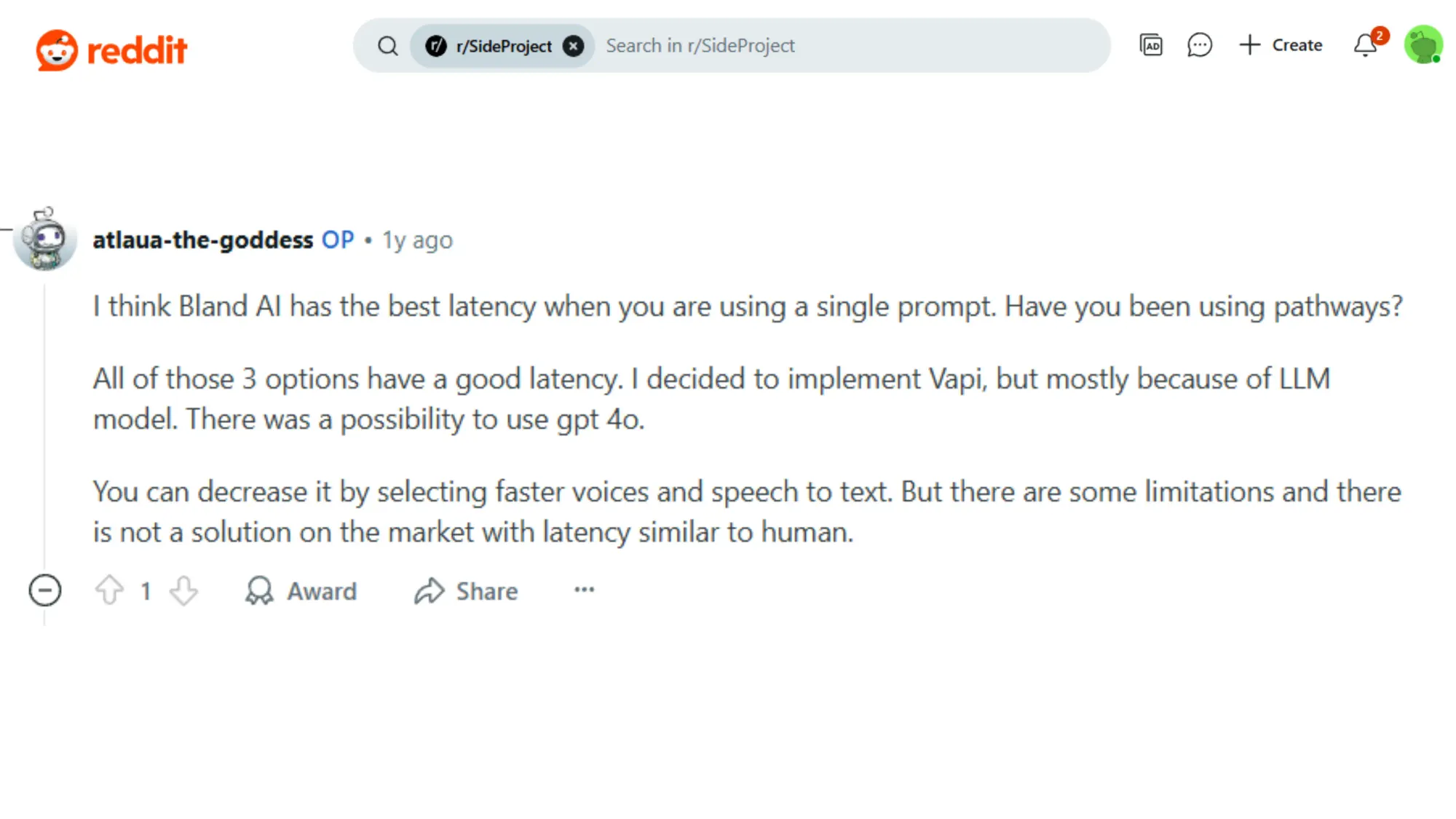Viewport: 1456px width, 819px height.
Task: Select the r/SideProject community chip
Action: [x=495, y=46]
